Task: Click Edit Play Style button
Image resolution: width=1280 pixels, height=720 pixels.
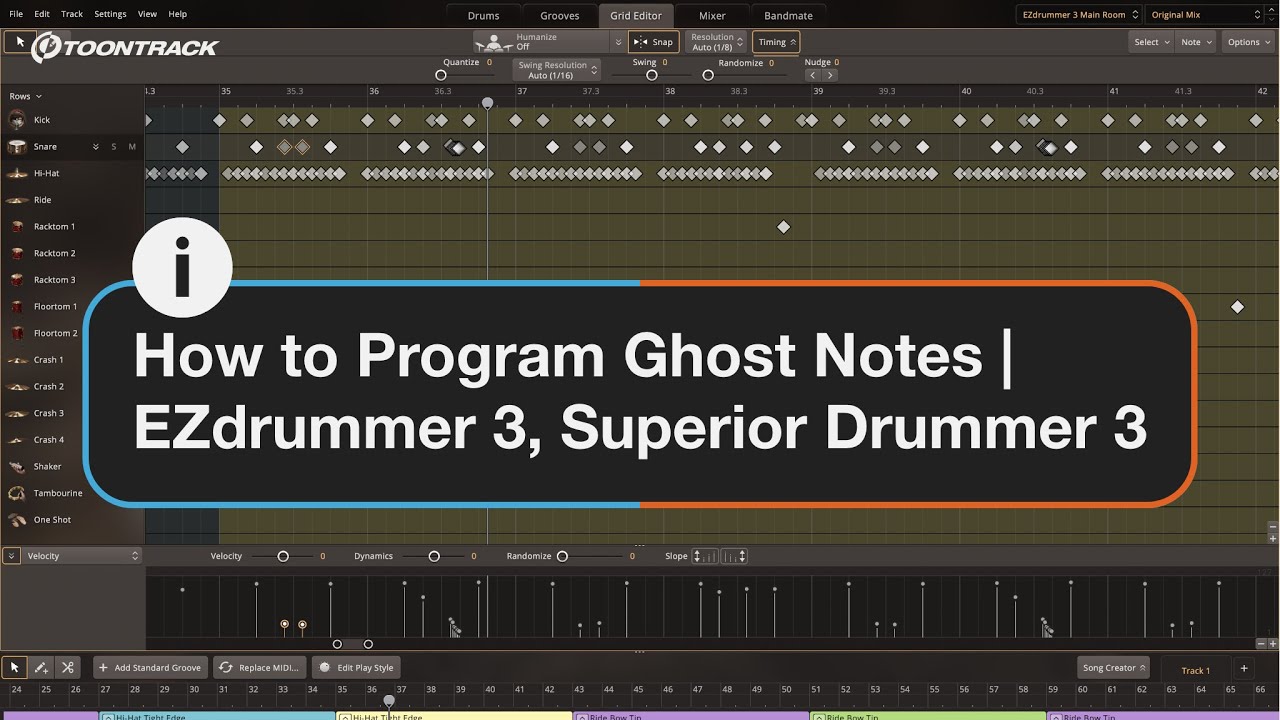Action: (356, 667)
